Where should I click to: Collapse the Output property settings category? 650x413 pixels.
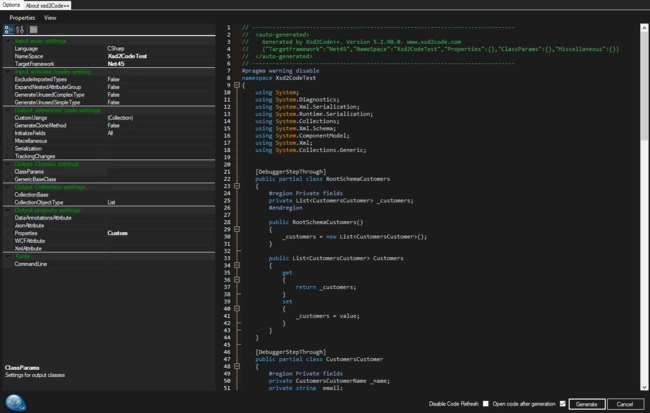click(x=8, y=210)
